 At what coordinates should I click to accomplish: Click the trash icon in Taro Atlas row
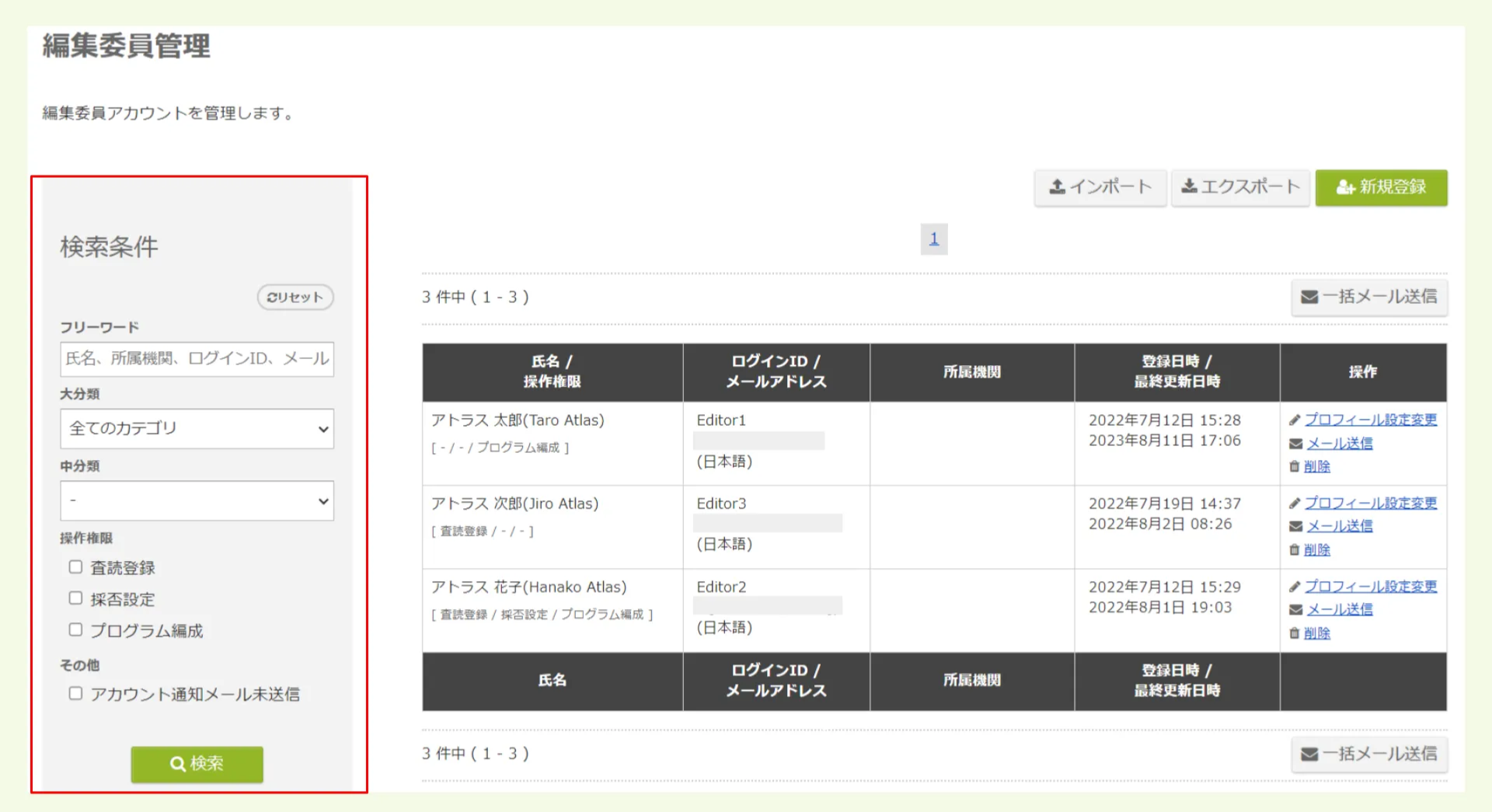(x=1294, y=466)
